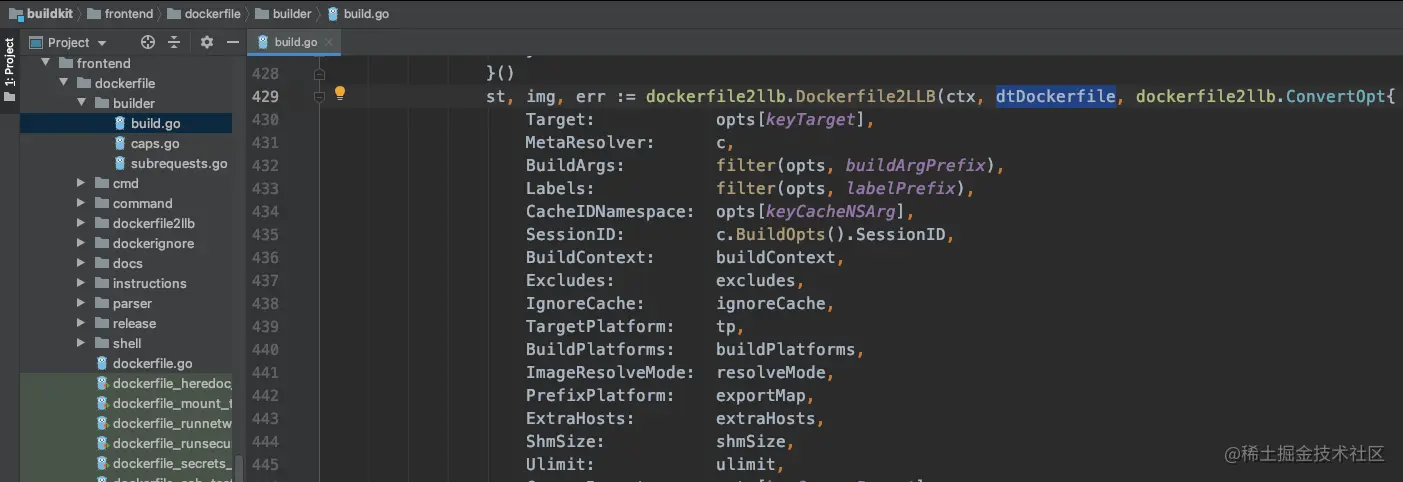Image resolution: width=1403 pixels, height=482 pixels.
Task: Click the frontend breadcrumb in navigation bar
Action: tap(120, 13)
